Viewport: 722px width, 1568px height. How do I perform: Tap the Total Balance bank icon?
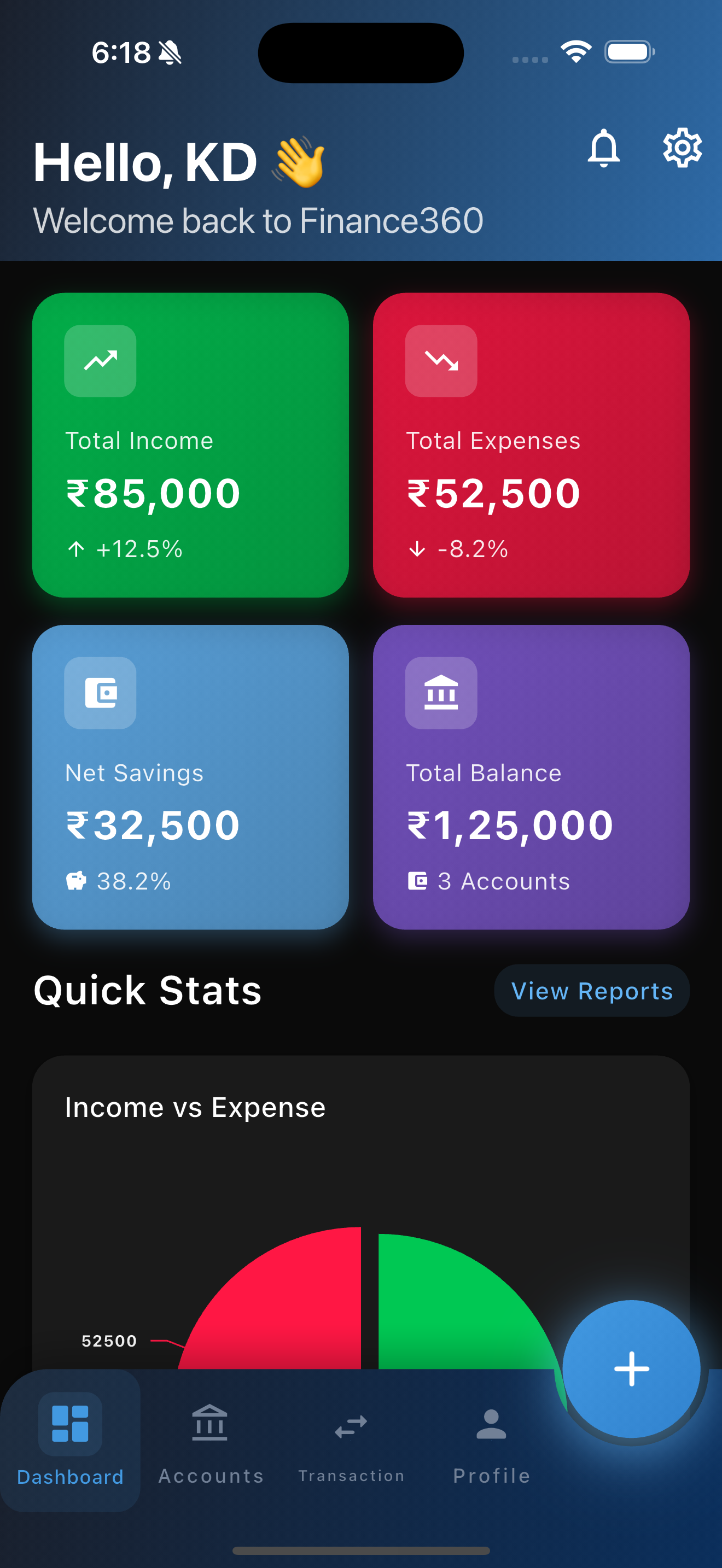point(441,693)
